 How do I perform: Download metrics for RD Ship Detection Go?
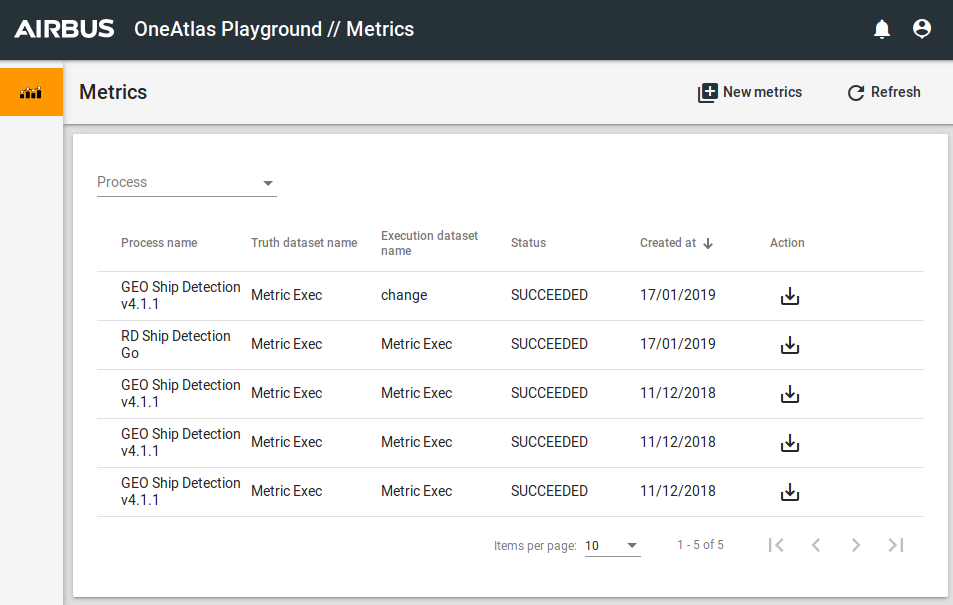[790, 345]
